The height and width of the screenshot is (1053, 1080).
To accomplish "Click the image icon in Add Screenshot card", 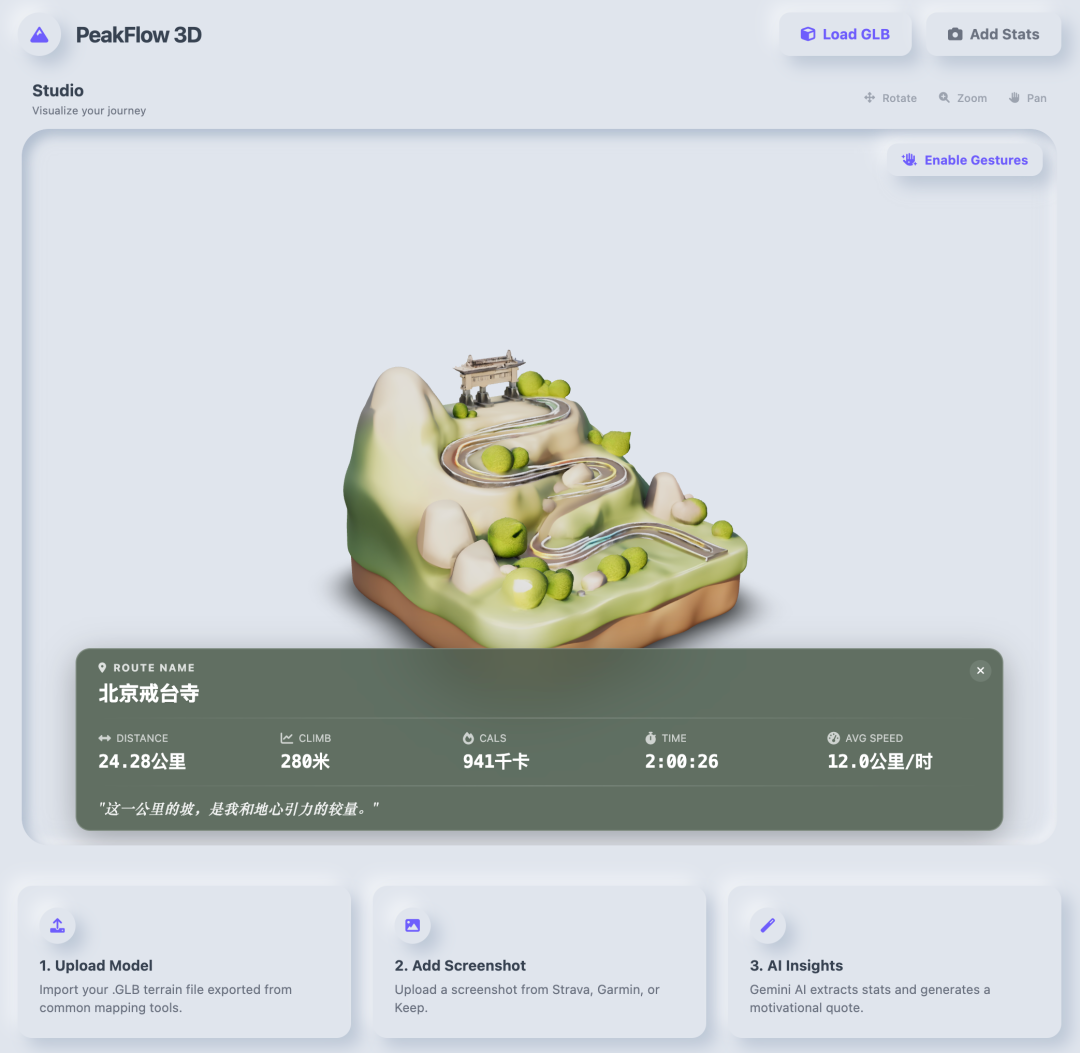I will coord(412,925).
